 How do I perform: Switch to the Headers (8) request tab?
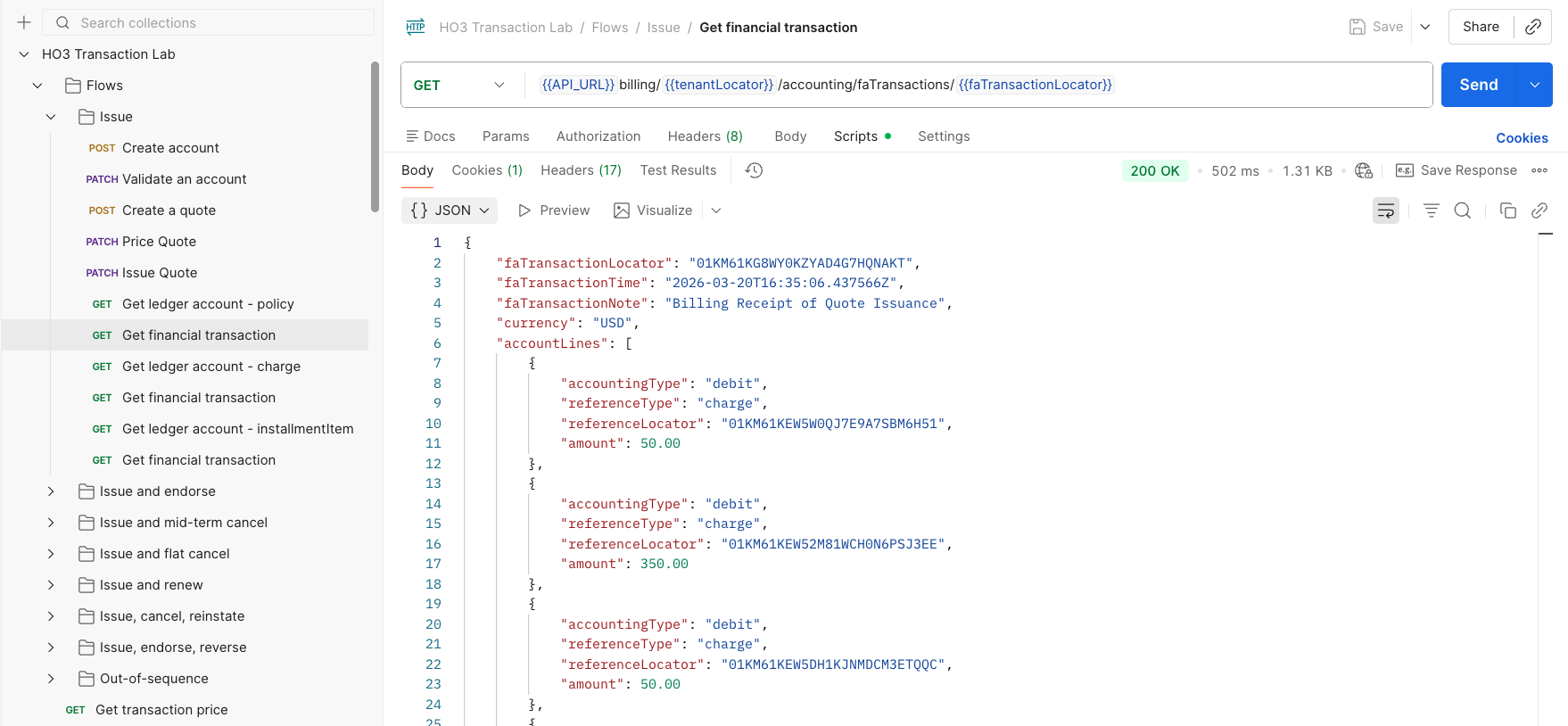pos(705,136)
